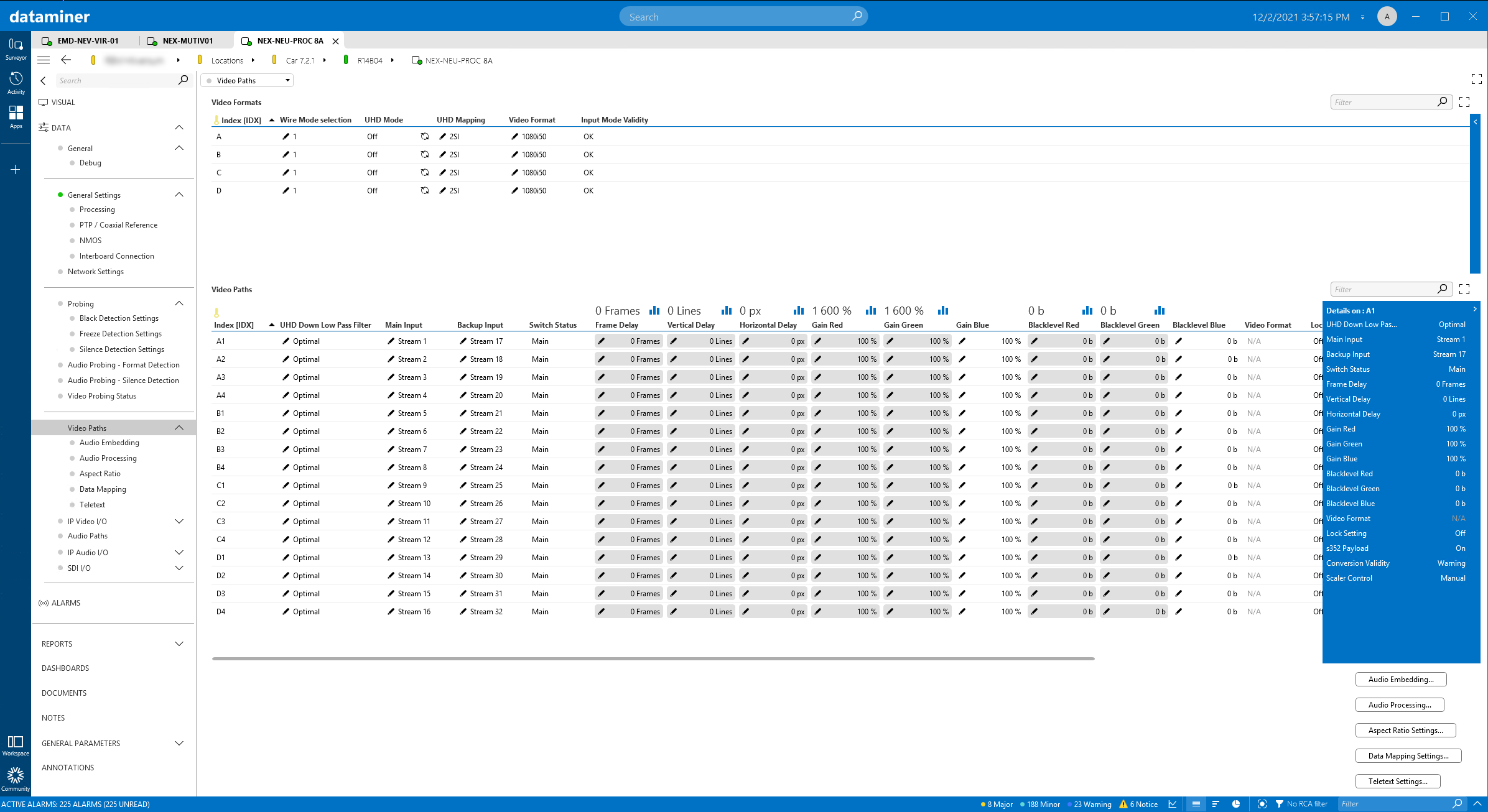Edit Main Input pencil for row A1
The width and height of the screenshot is (1488, 812).
tap(391, 341)
